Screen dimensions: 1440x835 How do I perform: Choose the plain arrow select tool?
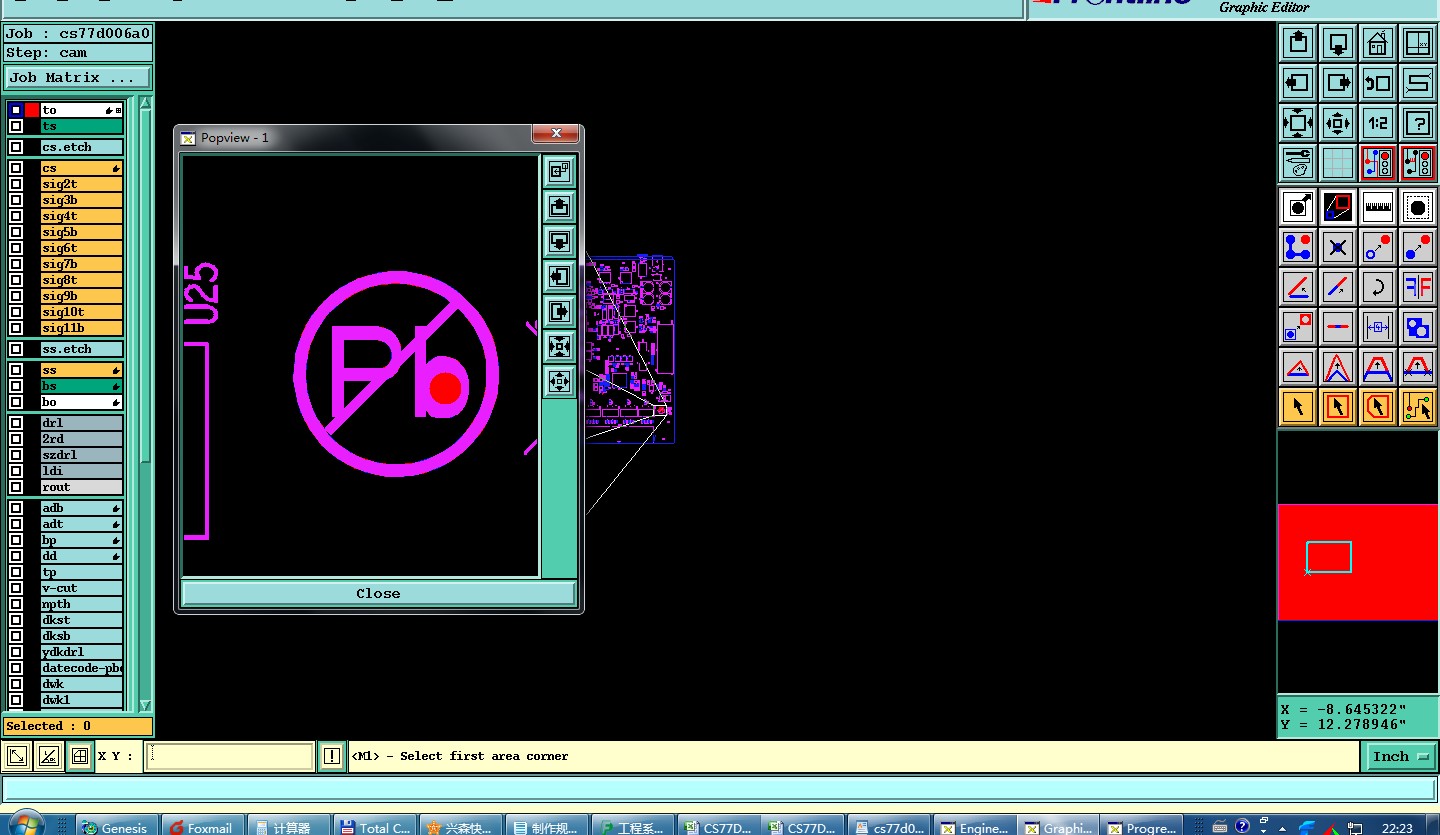(x=1298, y=407)
